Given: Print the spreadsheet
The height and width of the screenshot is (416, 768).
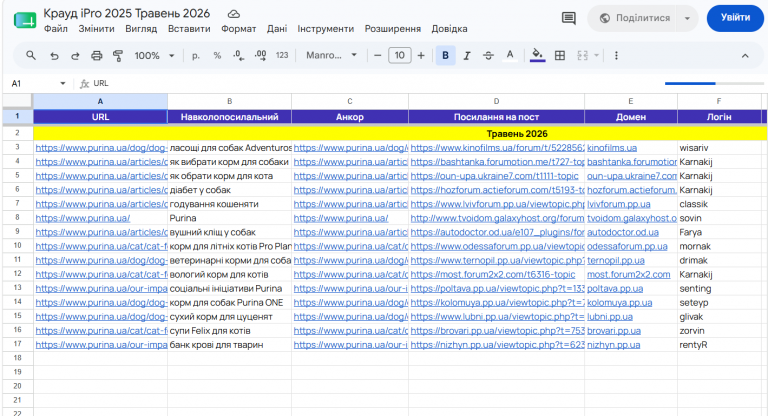Looking at the screenshot, I should coord(96,56).
